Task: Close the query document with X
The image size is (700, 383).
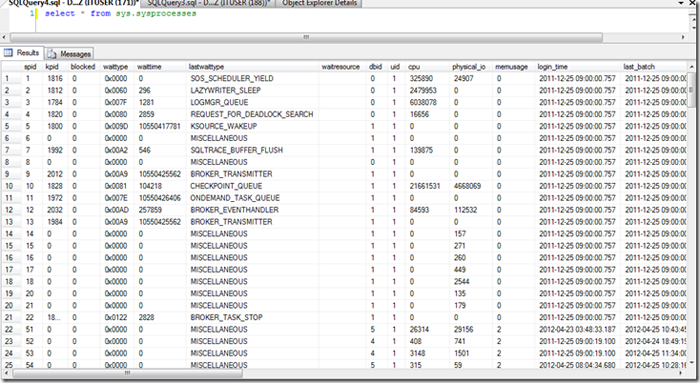Action: click(x=692, y=3)
